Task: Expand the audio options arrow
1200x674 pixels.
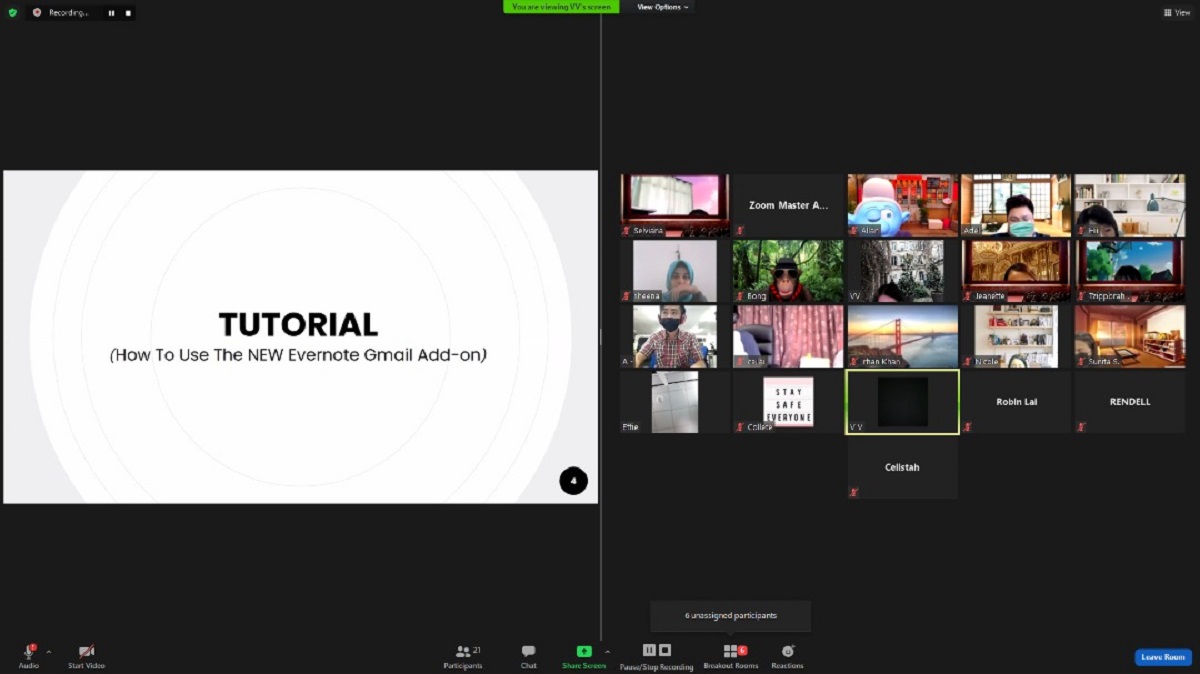Action: 49,652
